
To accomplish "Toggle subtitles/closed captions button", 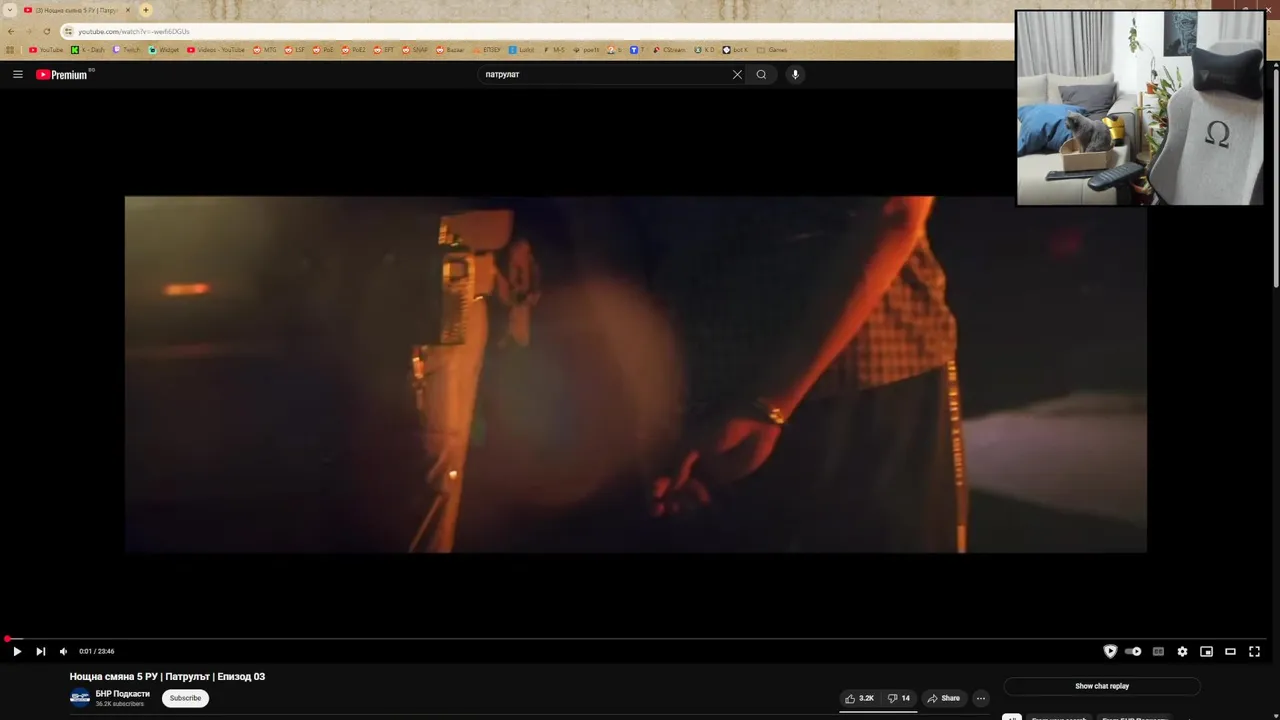I will tap(1158, 651).
